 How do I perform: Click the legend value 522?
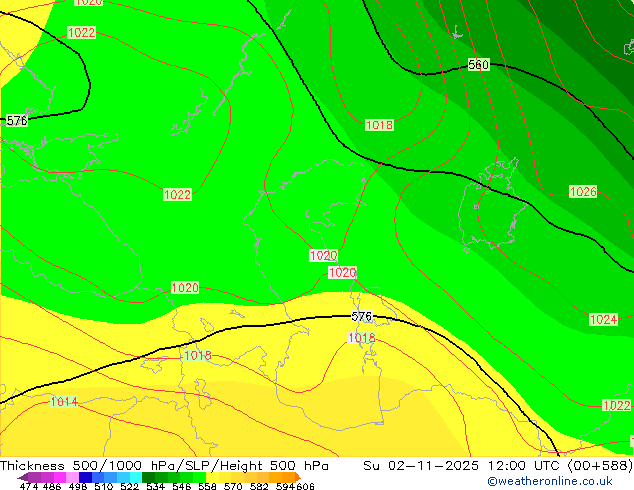click(129, 486)
